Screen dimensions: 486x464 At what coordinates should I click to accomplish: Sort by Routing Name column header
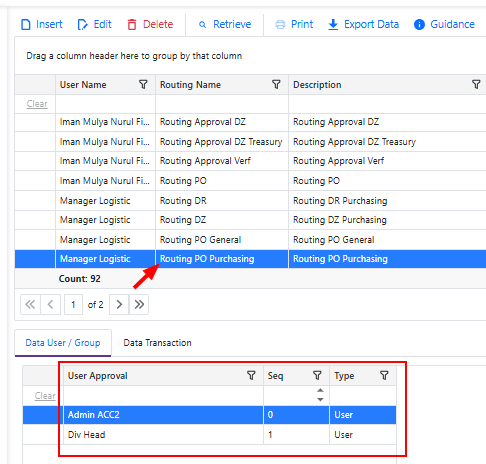(190, 85)
